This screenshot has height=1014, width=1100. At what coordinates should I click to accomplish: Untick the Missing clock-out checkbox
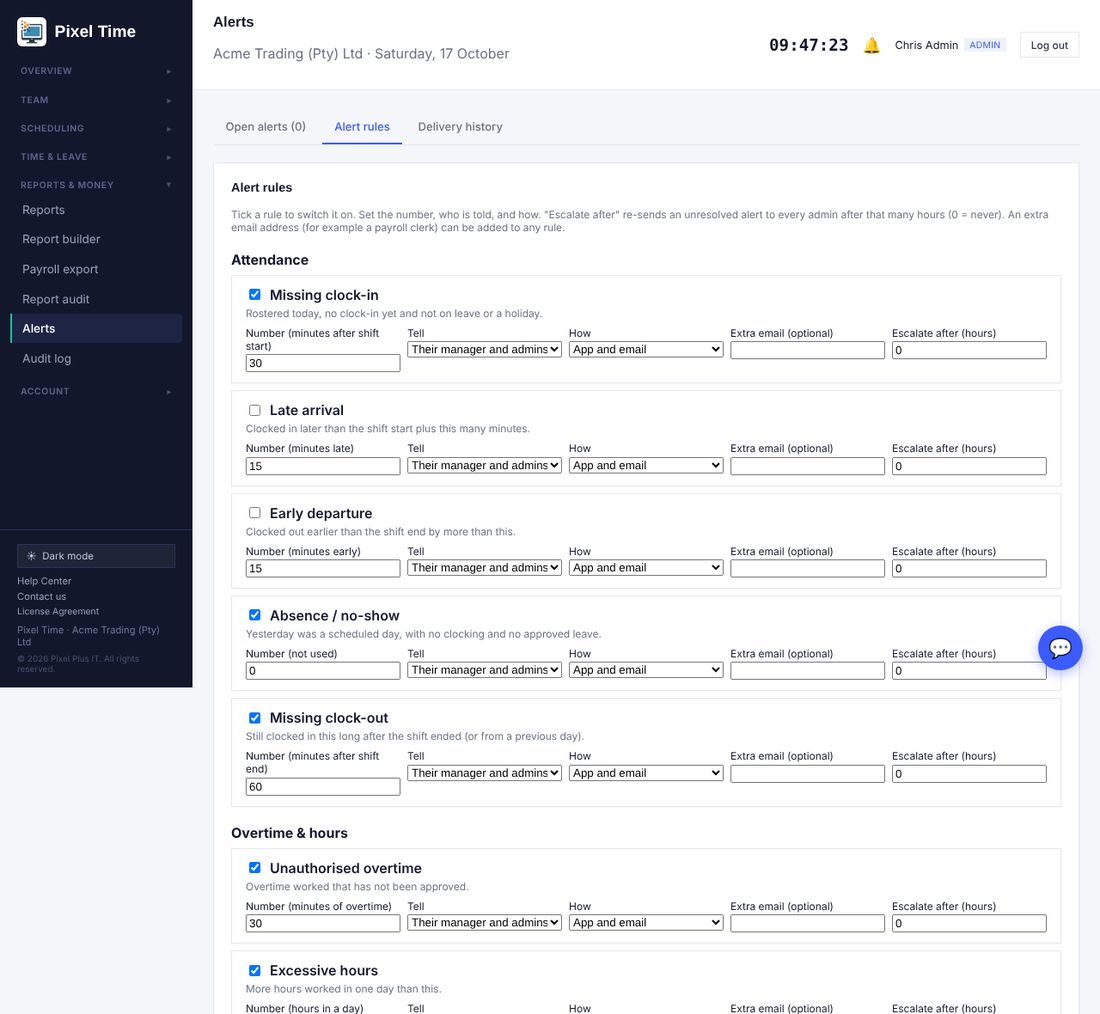pos(255,718)
